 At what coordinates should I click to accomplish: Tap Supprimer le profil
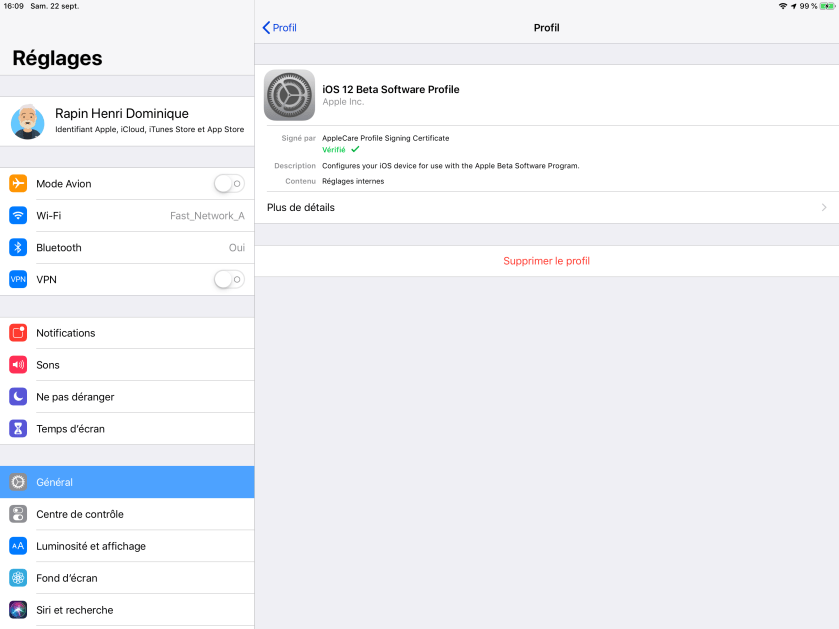click(x=546, y=261)
